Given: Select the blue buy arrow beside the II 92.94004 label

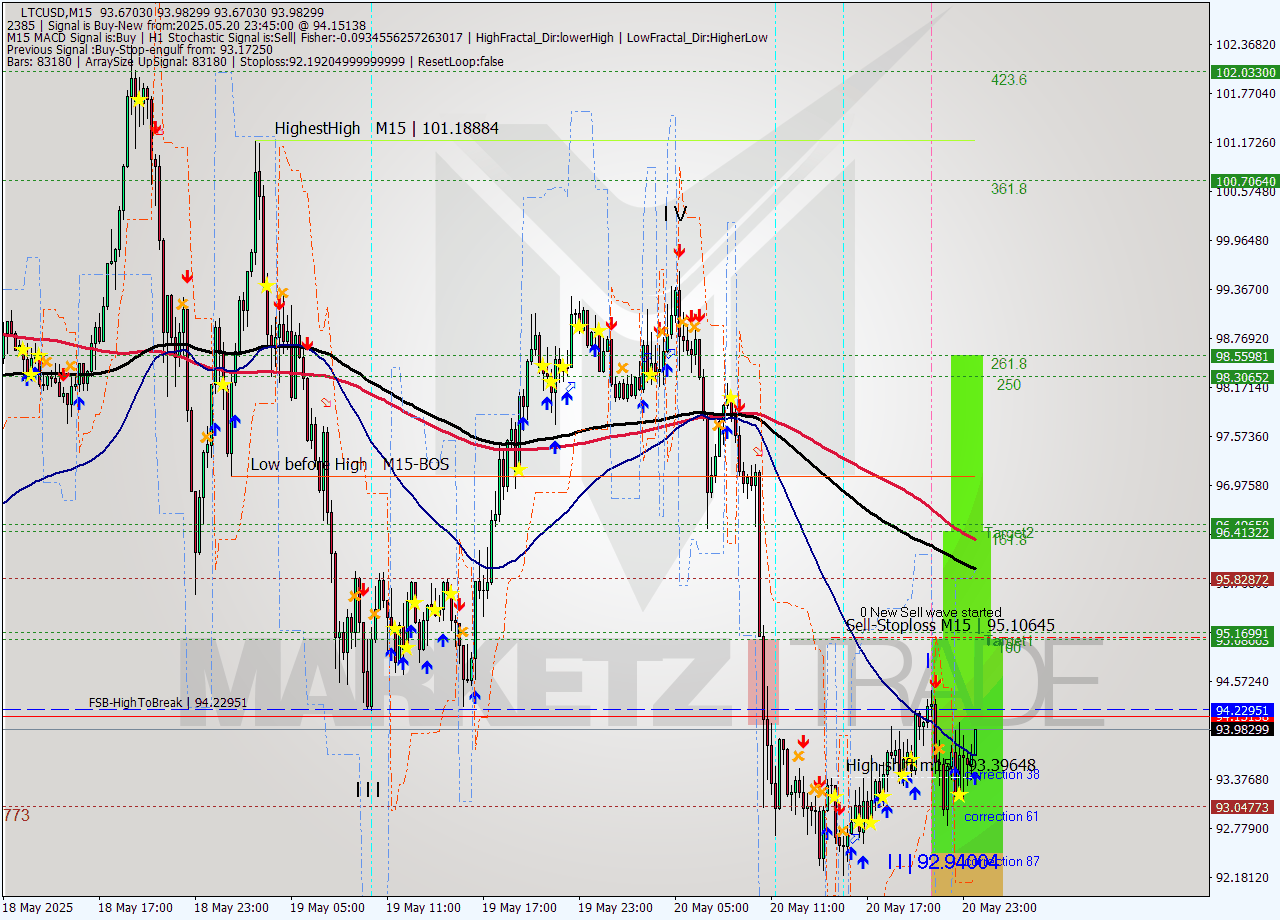Looking at the screenshot, I should click(x=863, y=862).
